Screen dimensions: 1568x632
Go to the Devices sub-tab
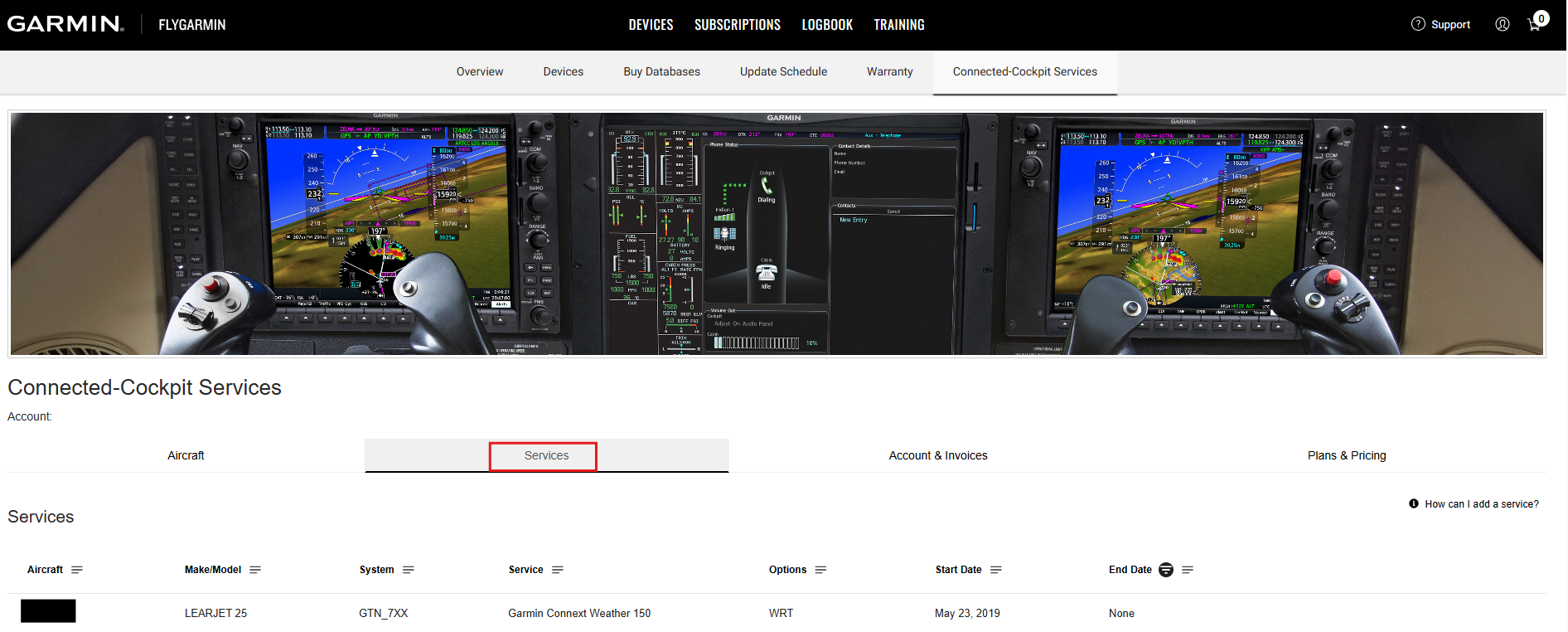click(x=564, y=72)
